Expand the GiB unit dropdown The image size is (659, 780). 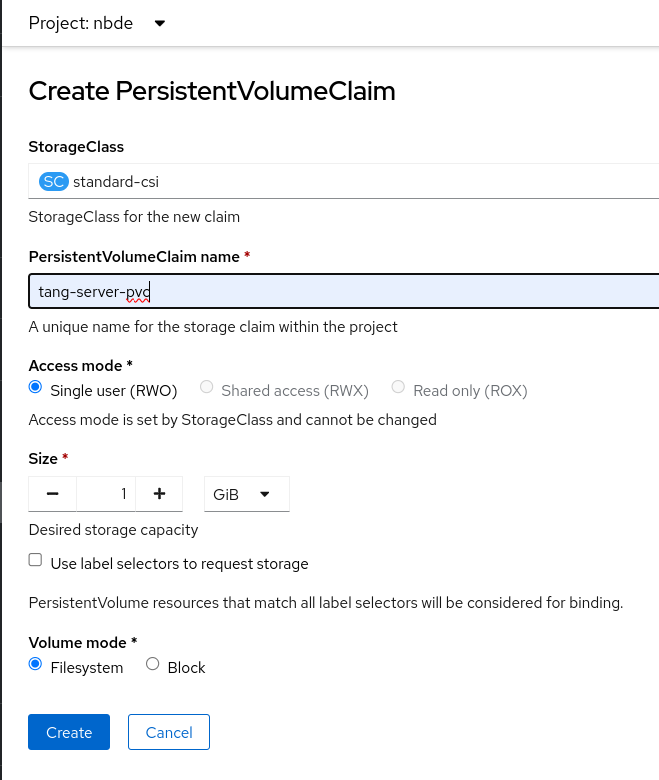[x=246, y=494]
